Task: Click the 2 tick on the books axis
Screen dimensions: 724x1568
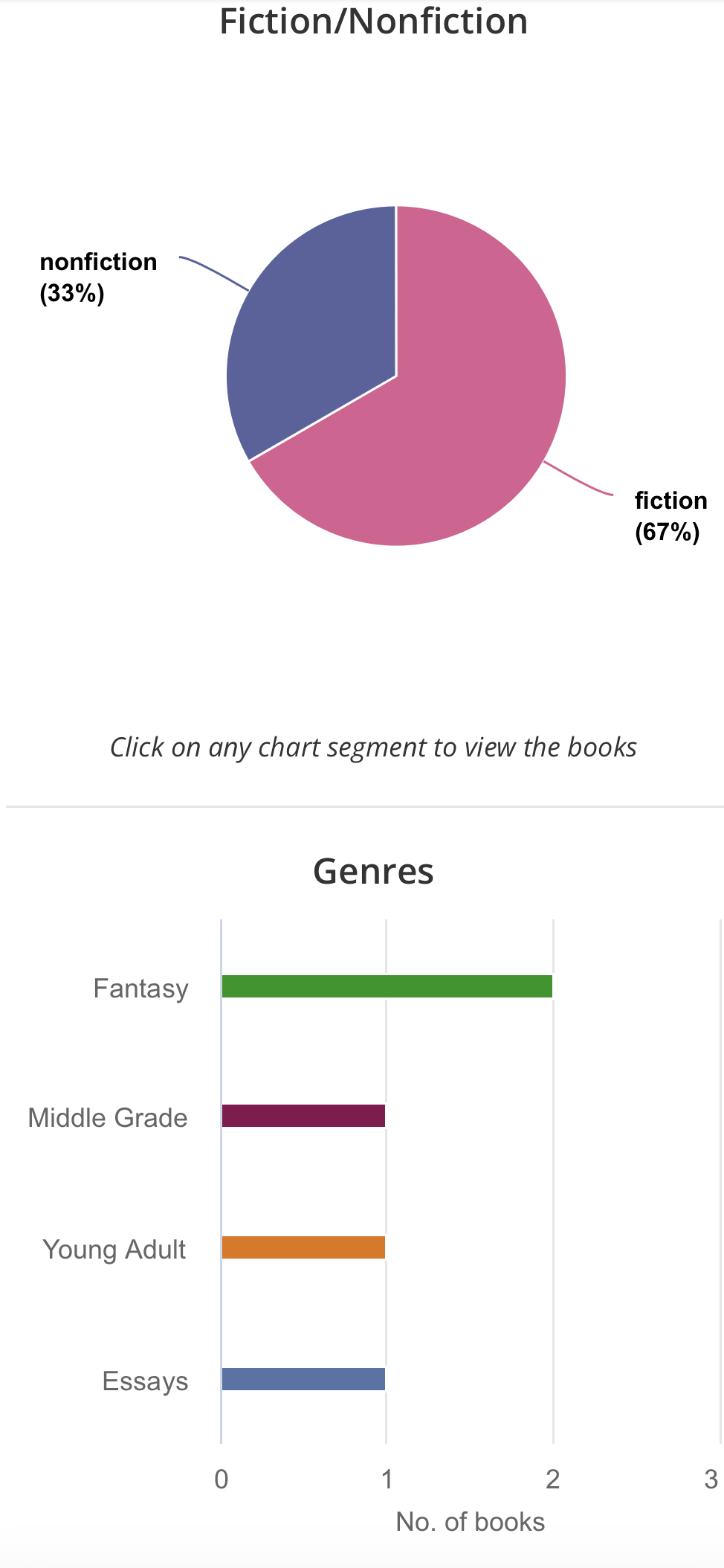Action: (x=552, y=1479)
